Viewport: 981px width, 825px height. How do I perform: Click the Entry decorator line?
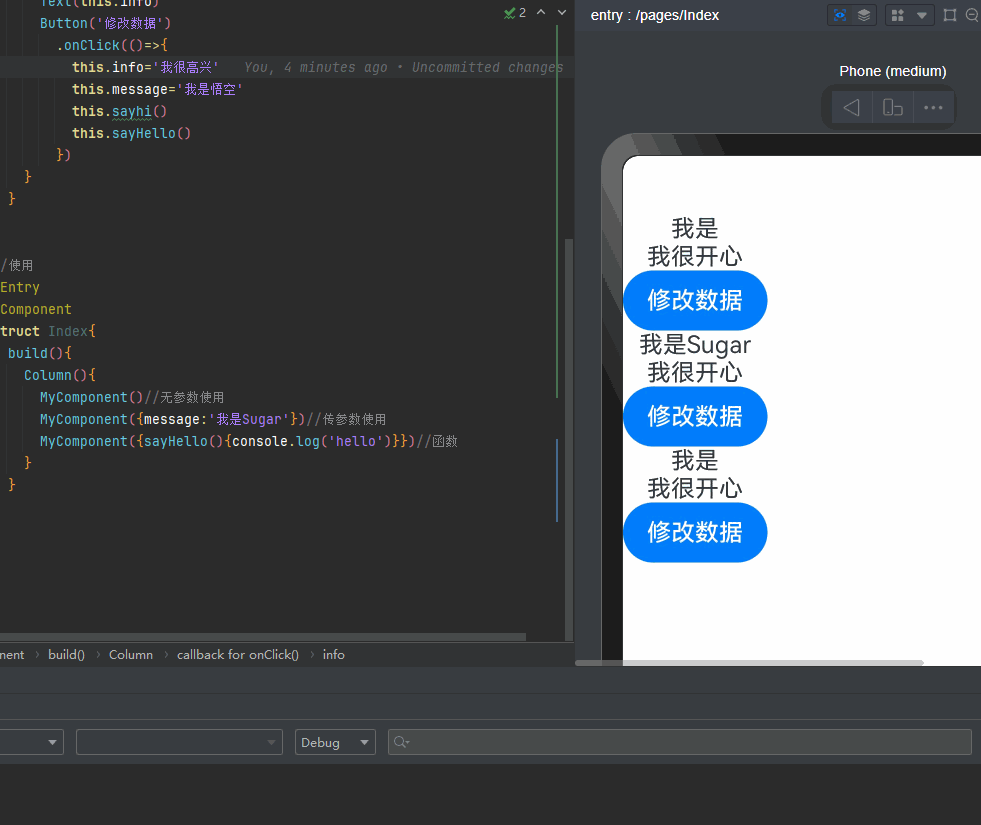[x=19, y=287]
